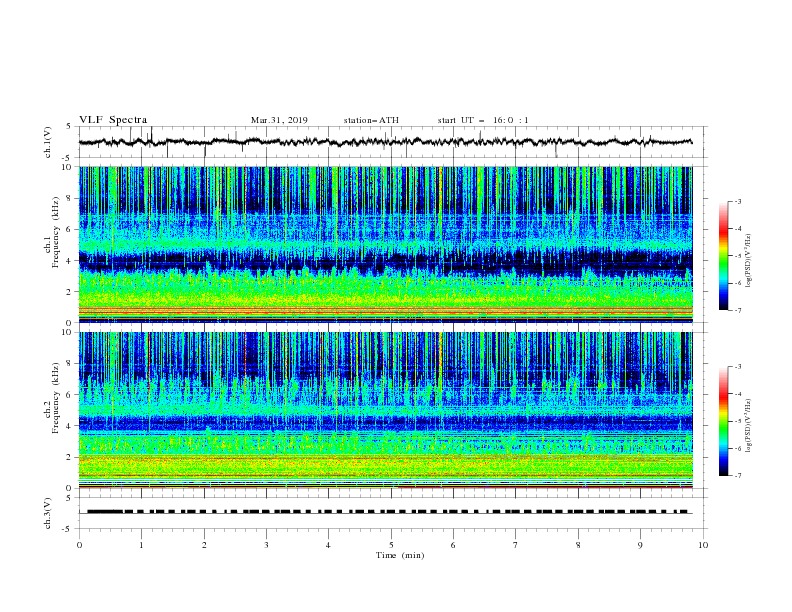Click the lower colorbar next to ch.2 spectrogram
The image size is (792, 612).
tap(723, 421)
